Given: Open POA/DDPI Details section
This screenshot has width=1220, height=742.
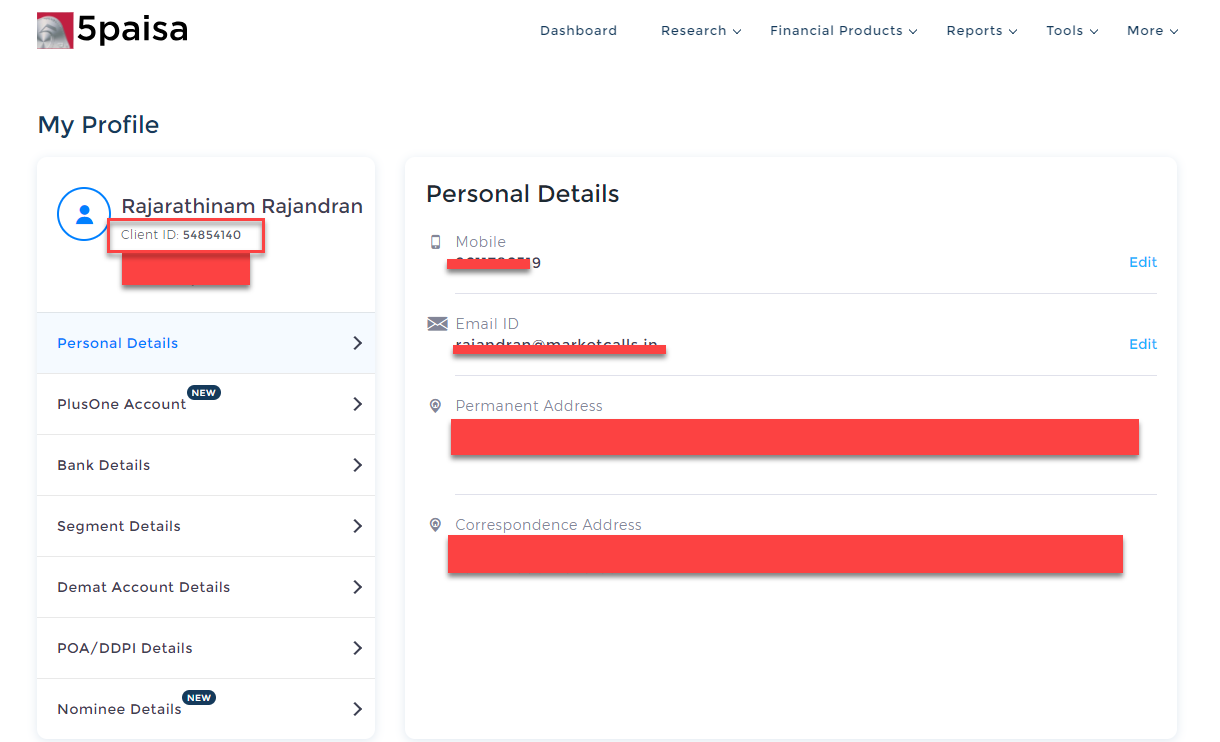Looking at the screenshot, I should coord(206,648).
